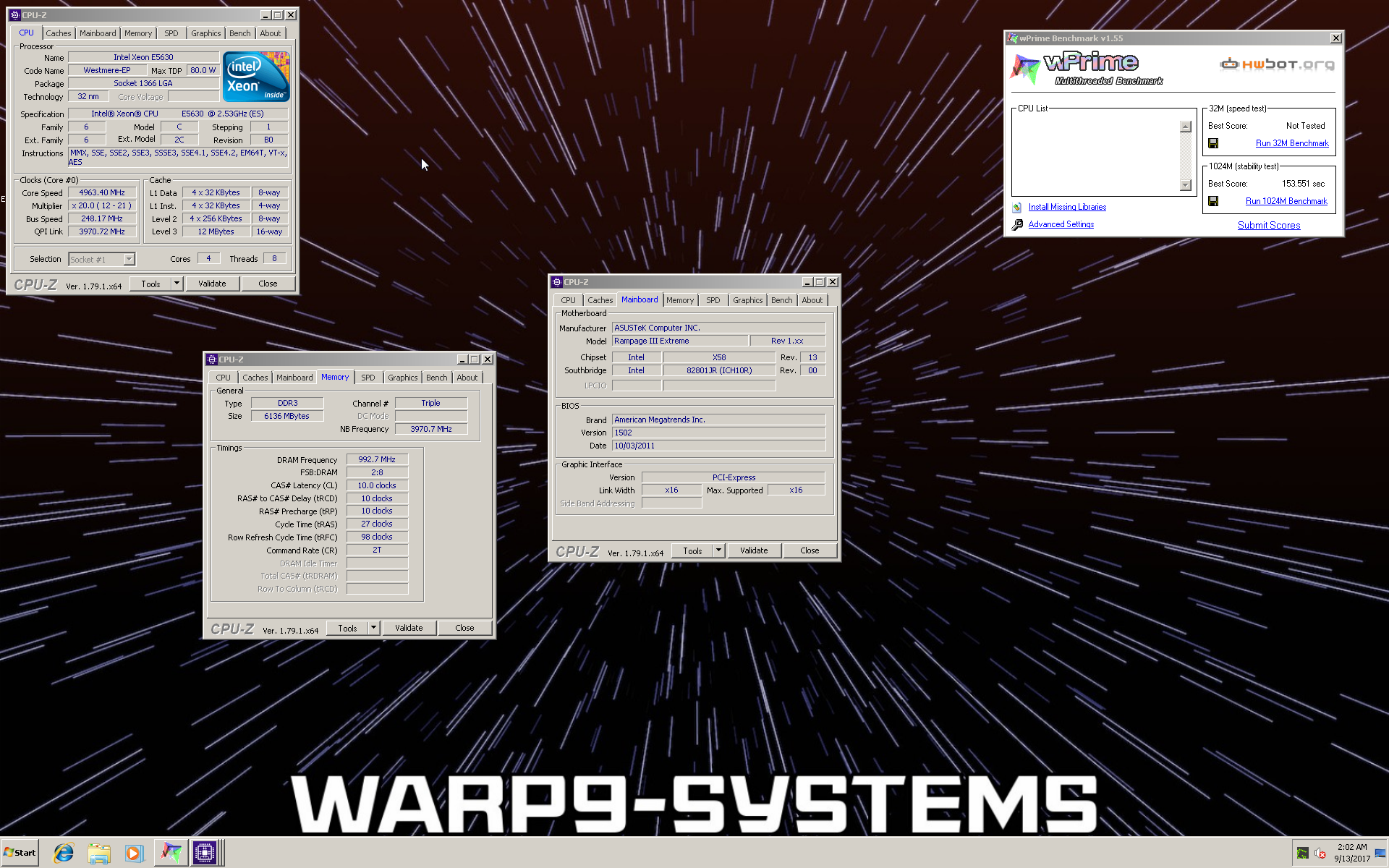Click Memory Size value 6136 MBytes
1389x868 pixels.
(x=286, y=416)
